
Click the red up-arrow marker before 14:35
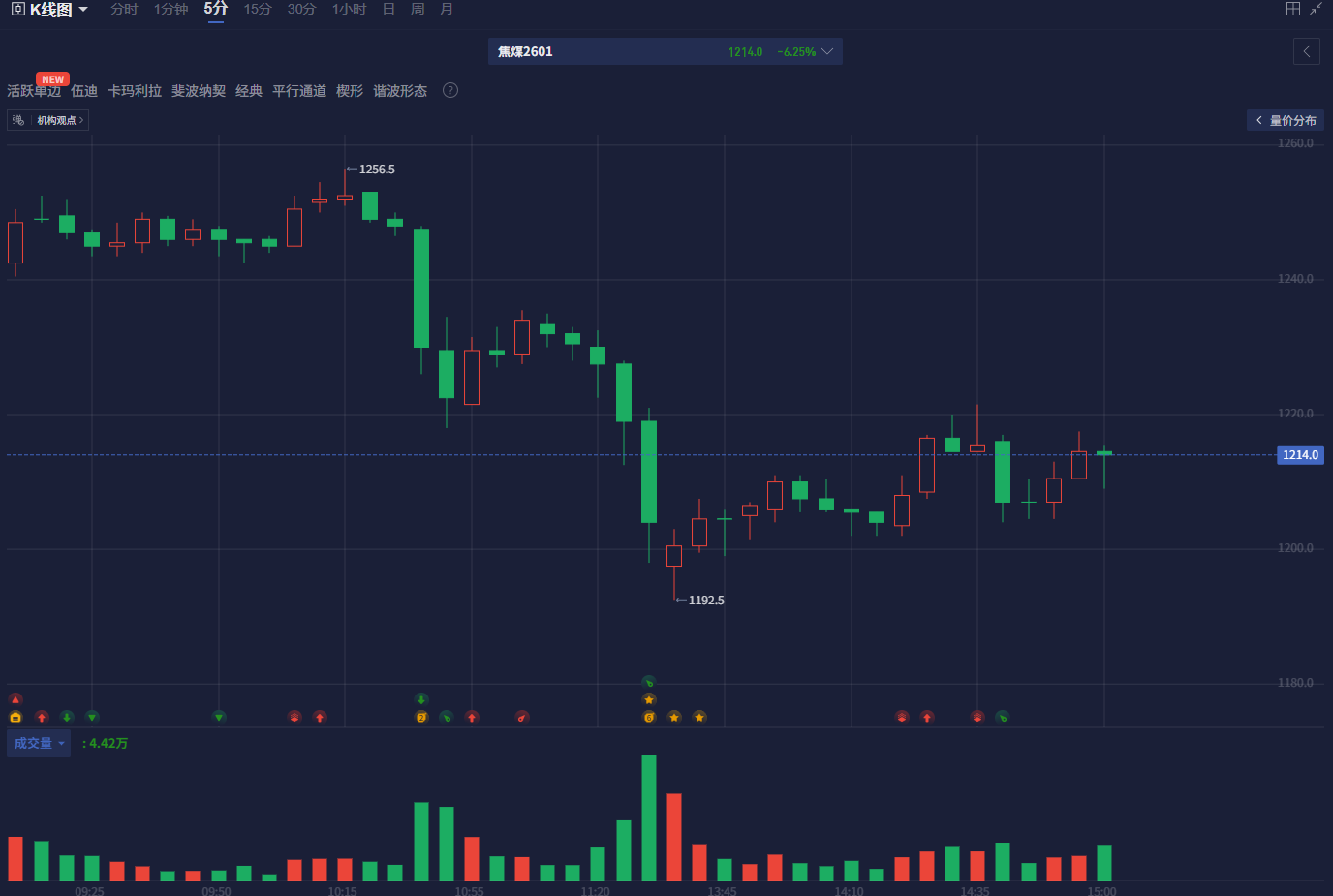[927, 717]
